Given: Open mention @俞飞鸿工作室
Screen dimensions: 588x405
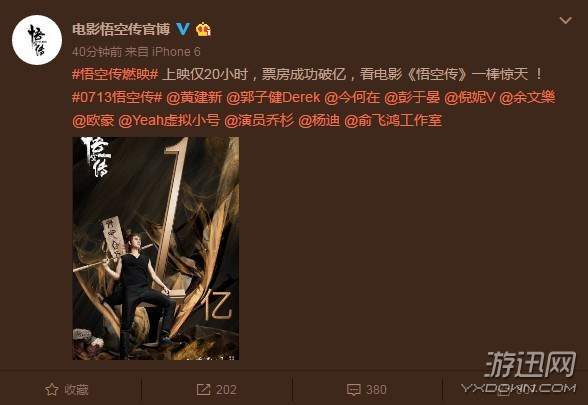Looking at the screenshot, I should pyautogui.click(x=393, y=121).
